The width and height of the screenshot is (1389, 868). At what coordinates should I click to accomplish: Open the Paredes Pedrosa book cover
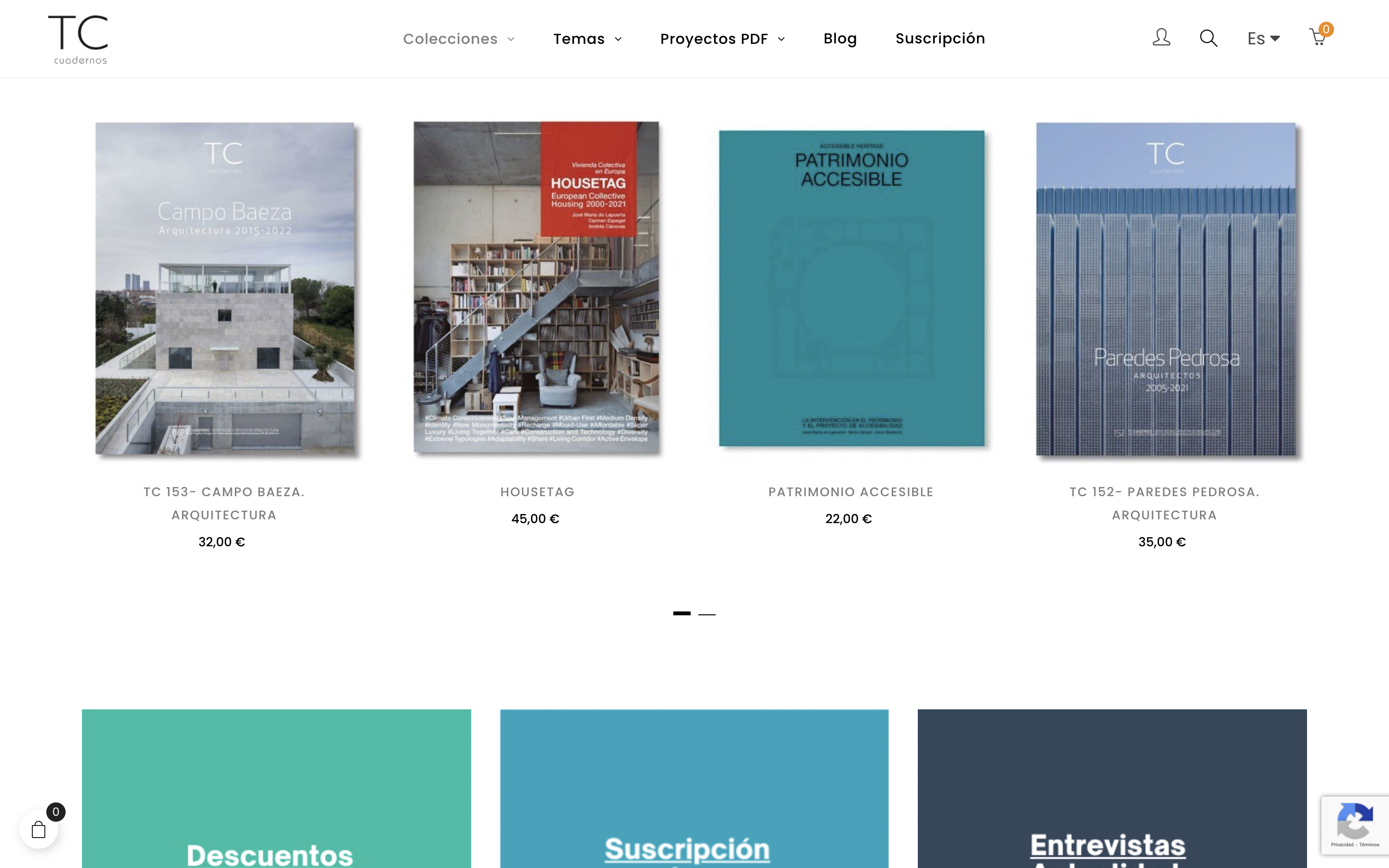[x=1166, y=288]
